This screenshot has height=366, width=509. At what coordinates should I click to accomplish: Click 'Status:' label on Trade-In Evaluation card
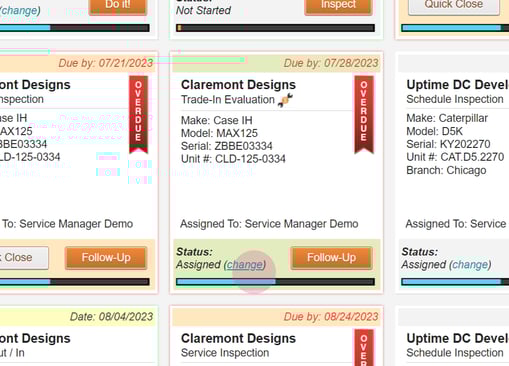(x=194, y=252)
